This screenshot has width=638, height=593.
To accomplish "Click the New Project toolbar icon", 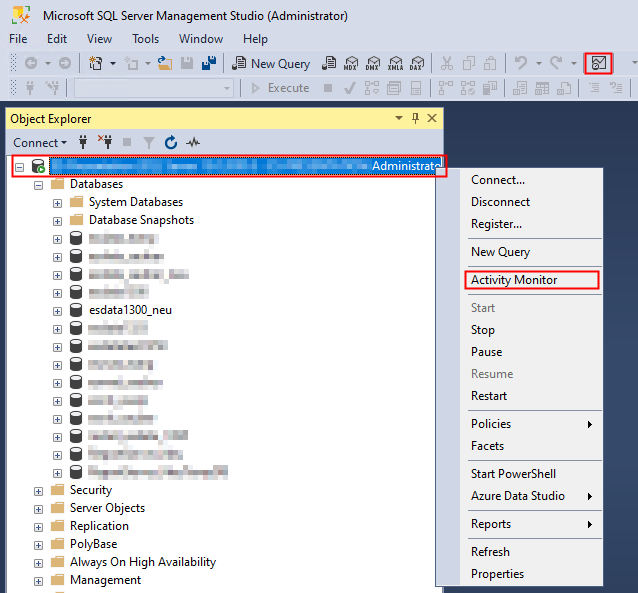I will coord(96,63).
